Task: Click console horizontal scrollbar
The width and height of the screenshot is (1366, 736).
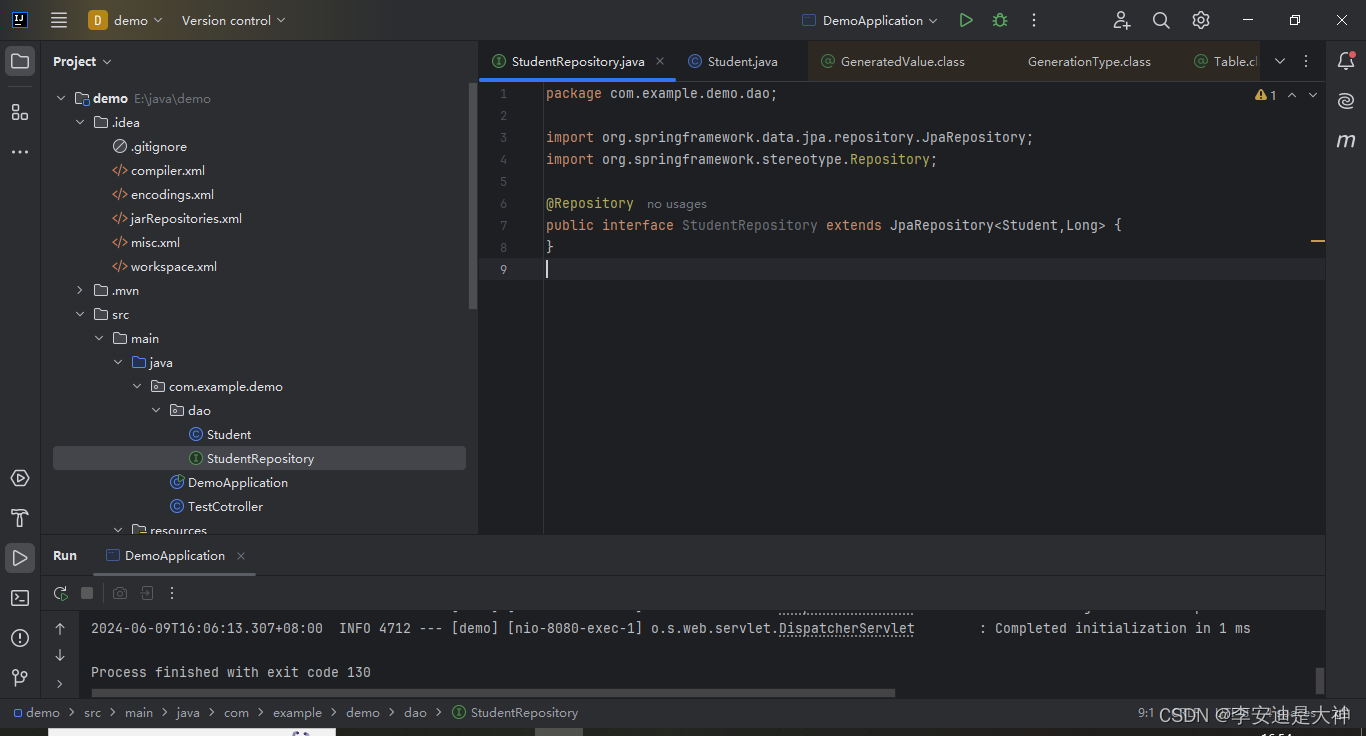Action: click(494, 692)
